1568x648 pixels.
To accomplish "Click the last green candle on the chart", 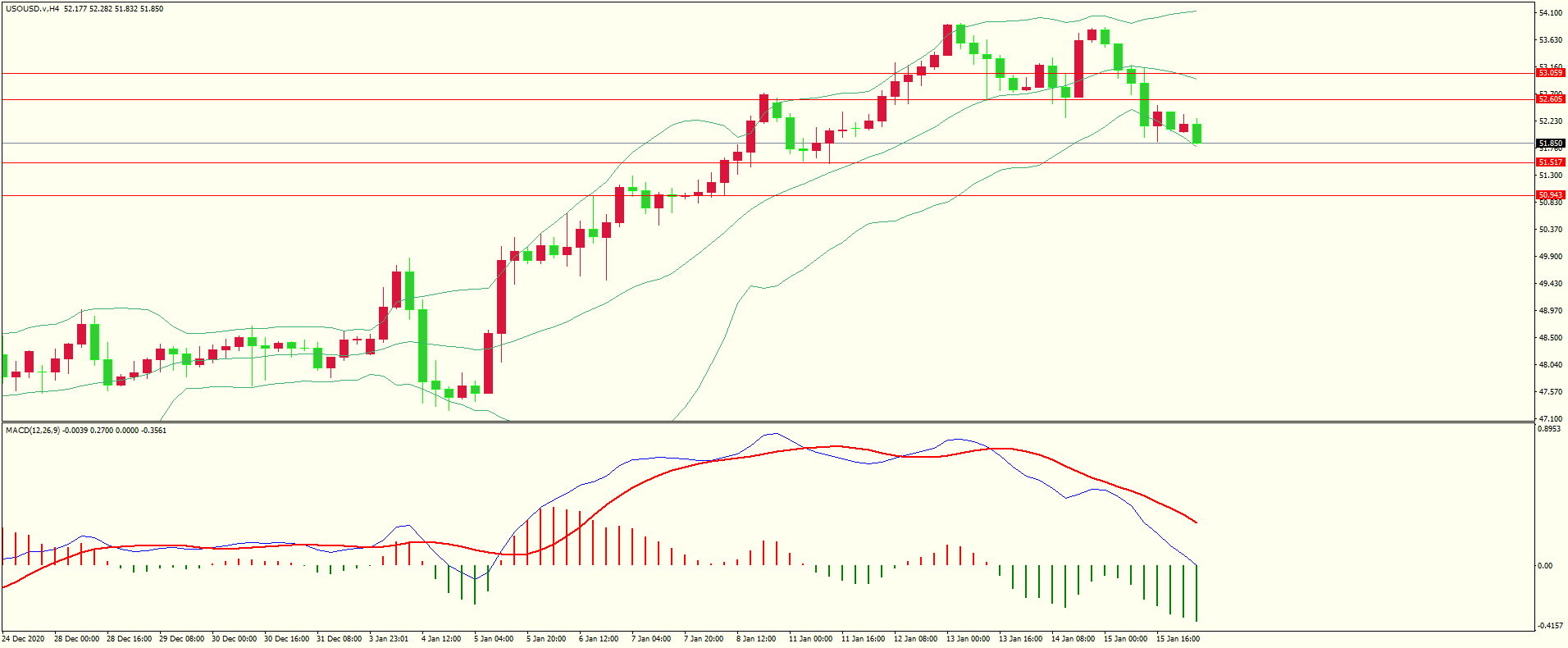I will 1197,134.
